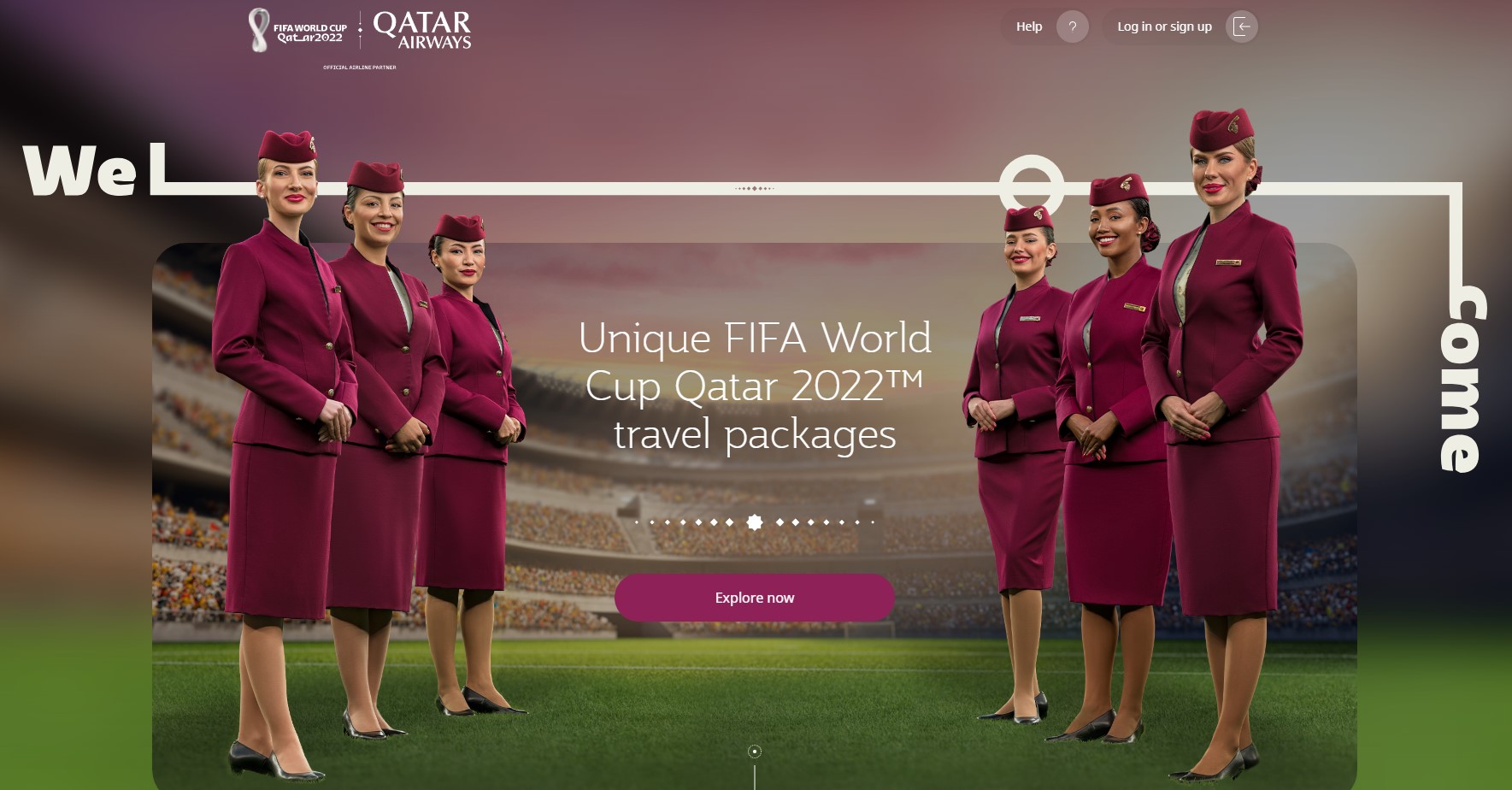Click the scroll-down circle indicator at page bottom
The image size is (1512, 790).
tap(755, 752)
